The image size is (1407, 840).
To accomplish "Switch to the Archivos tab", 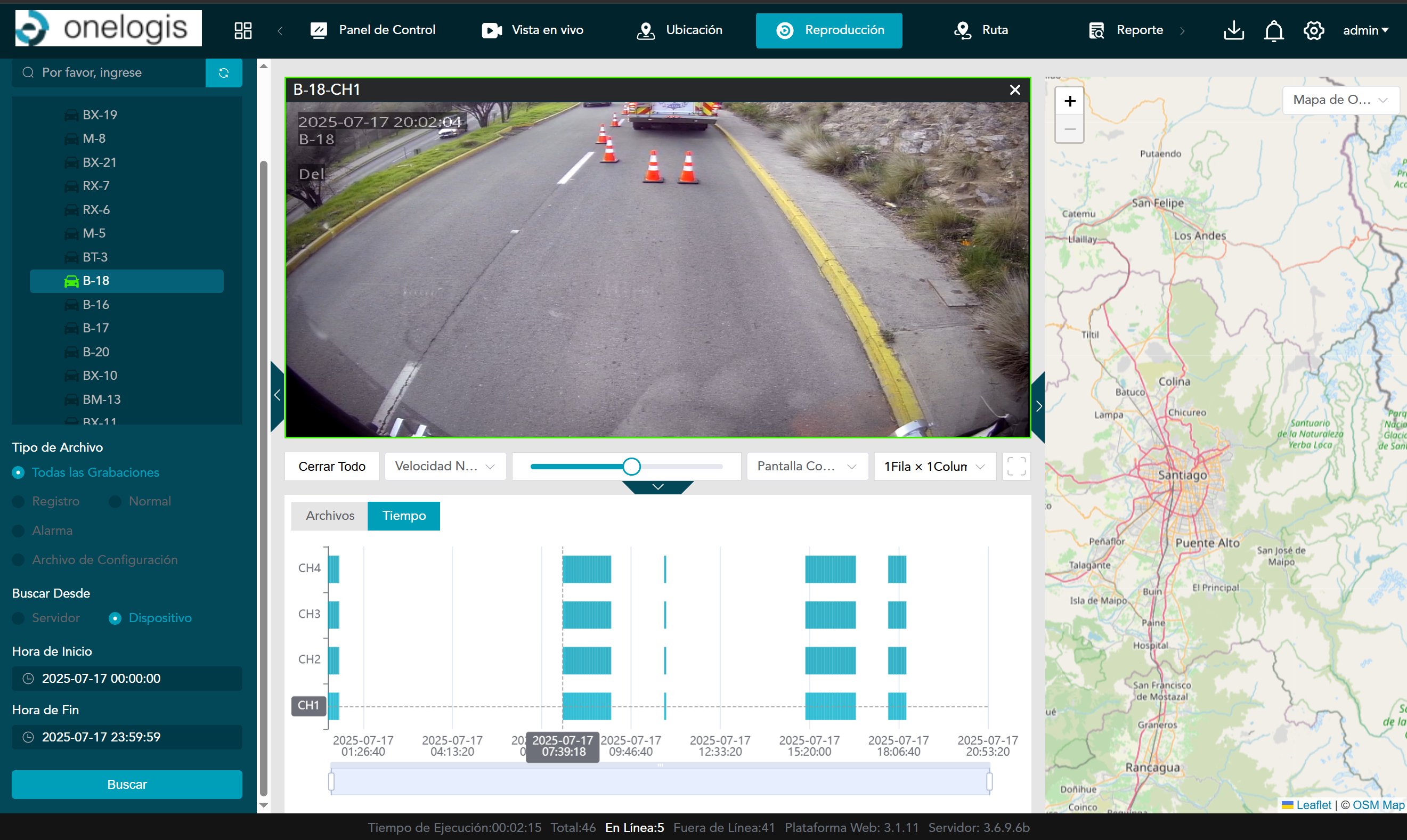I will click(330, 516).
